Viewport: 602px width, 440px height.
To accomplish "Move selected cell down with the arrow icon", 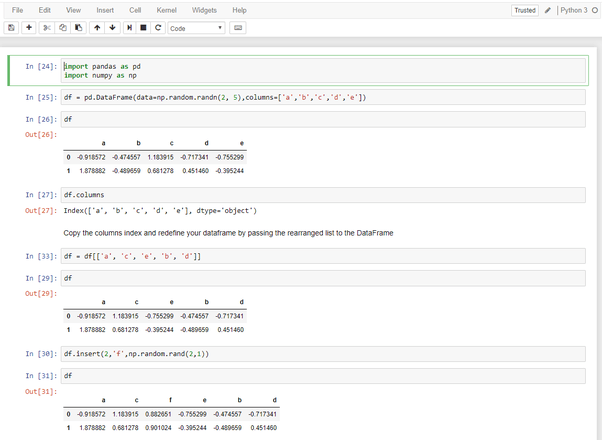I will click(112, 28).
